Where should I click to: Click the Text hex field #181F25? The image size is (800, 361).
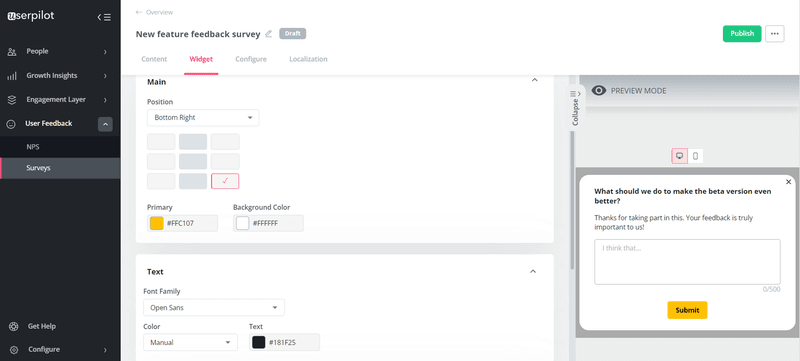[x=285, y=343]
